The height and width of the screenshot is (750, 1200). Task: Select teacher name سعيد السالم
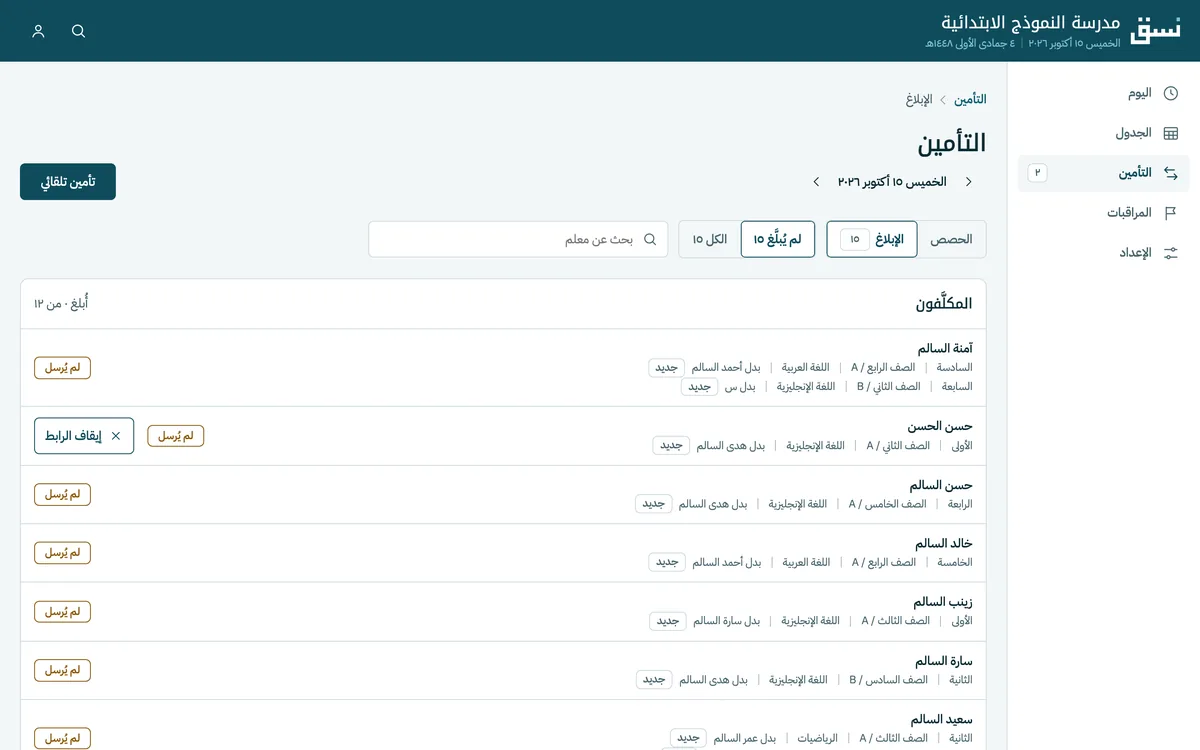942,719
